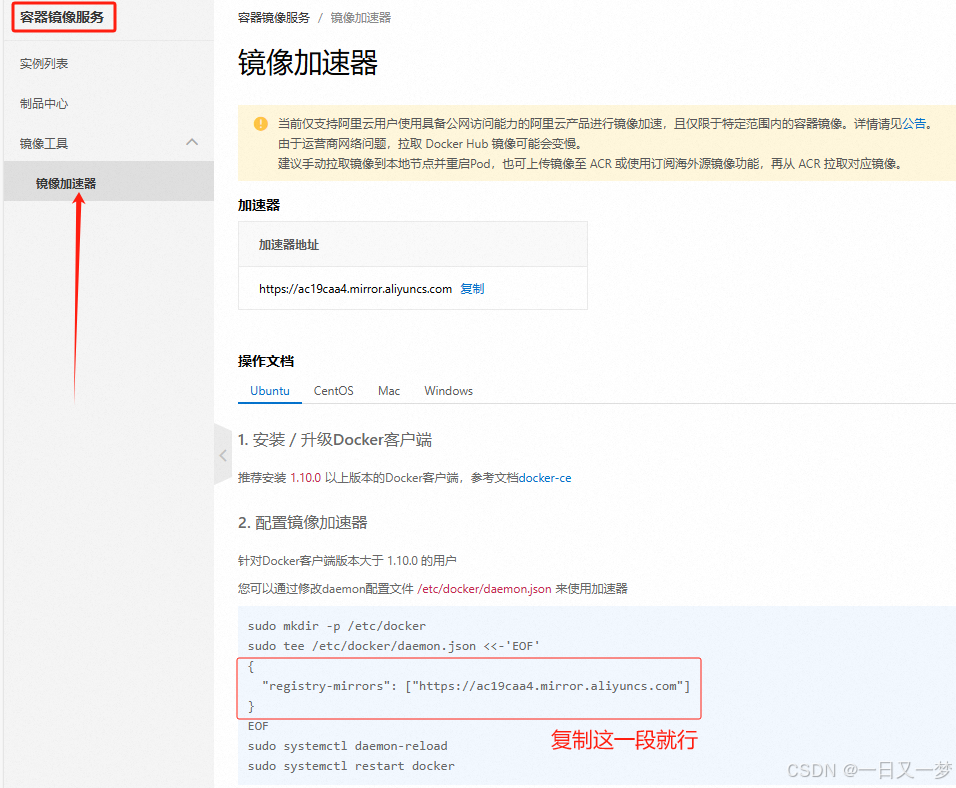956x788 pixels.
Task: Click the 'sudo tee /etc/docker/daemon.json' code line
Action: click(x=394, y=646)
